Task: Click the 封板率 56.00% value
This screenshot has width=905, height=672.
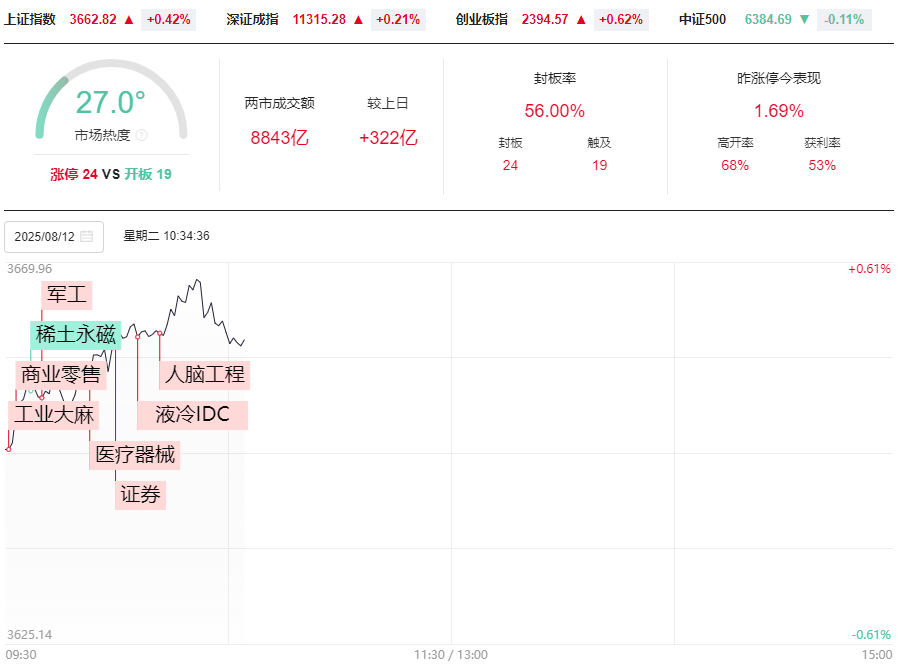Action: 554,111
